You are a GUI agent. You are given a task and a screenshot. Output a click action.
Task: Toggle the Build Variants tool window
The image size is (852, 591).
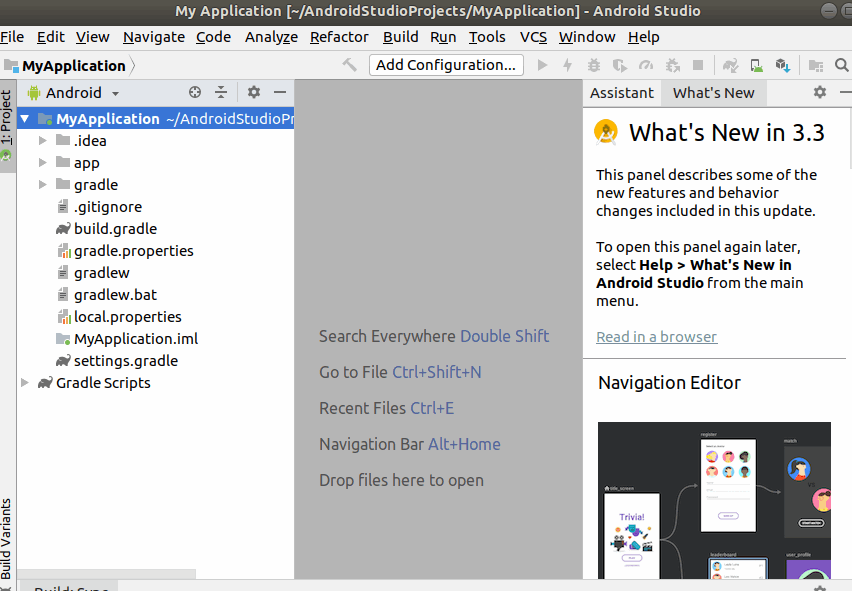[x=7, y=540]
